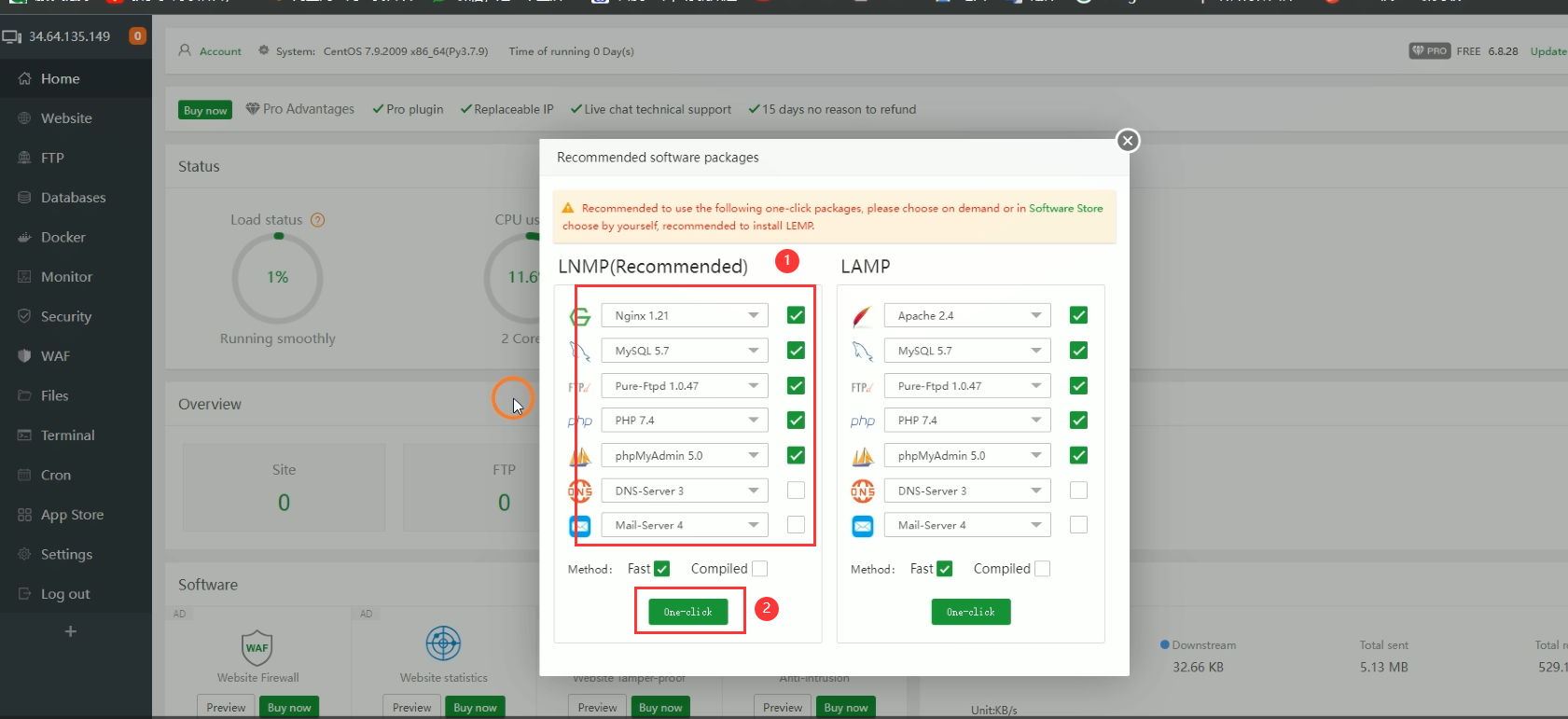Click the Mail-Server envelope icon in LAMP
This screenshot has height=719, width=1568.
(863, 526)
